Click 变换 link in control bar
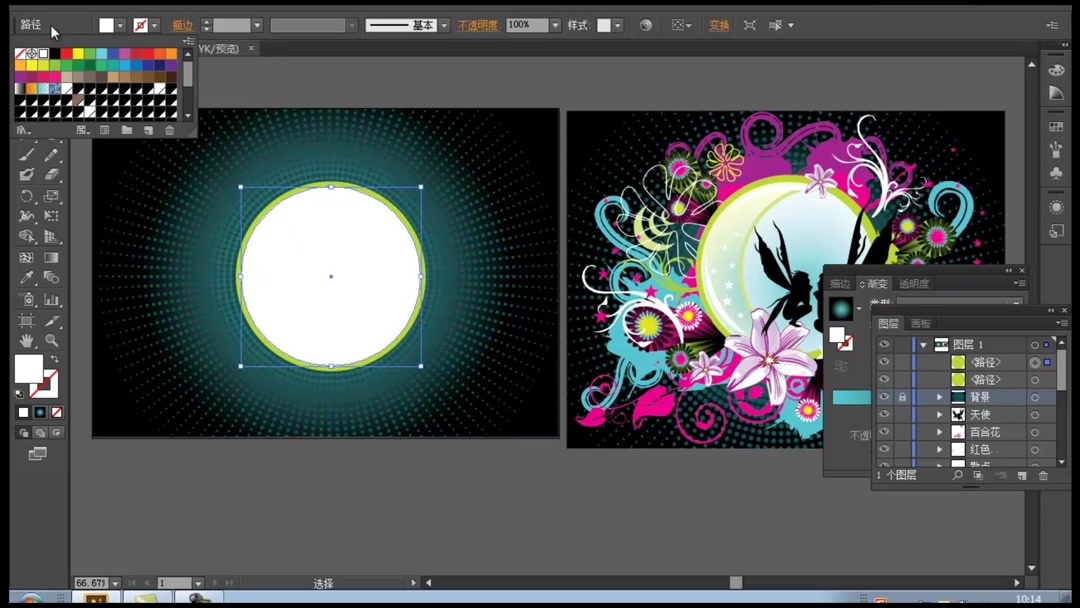The image size is (1080, 608). [718, 25]
